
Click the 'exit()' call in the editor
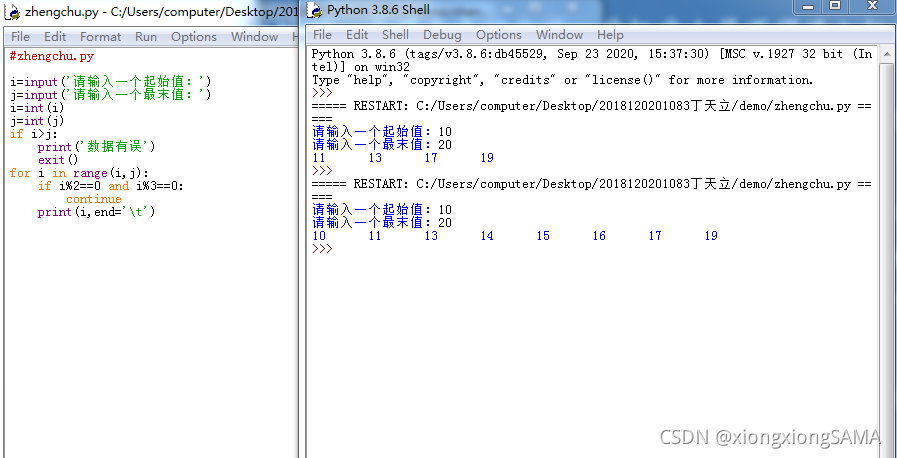pyautogui.click(x=58, y=160)
